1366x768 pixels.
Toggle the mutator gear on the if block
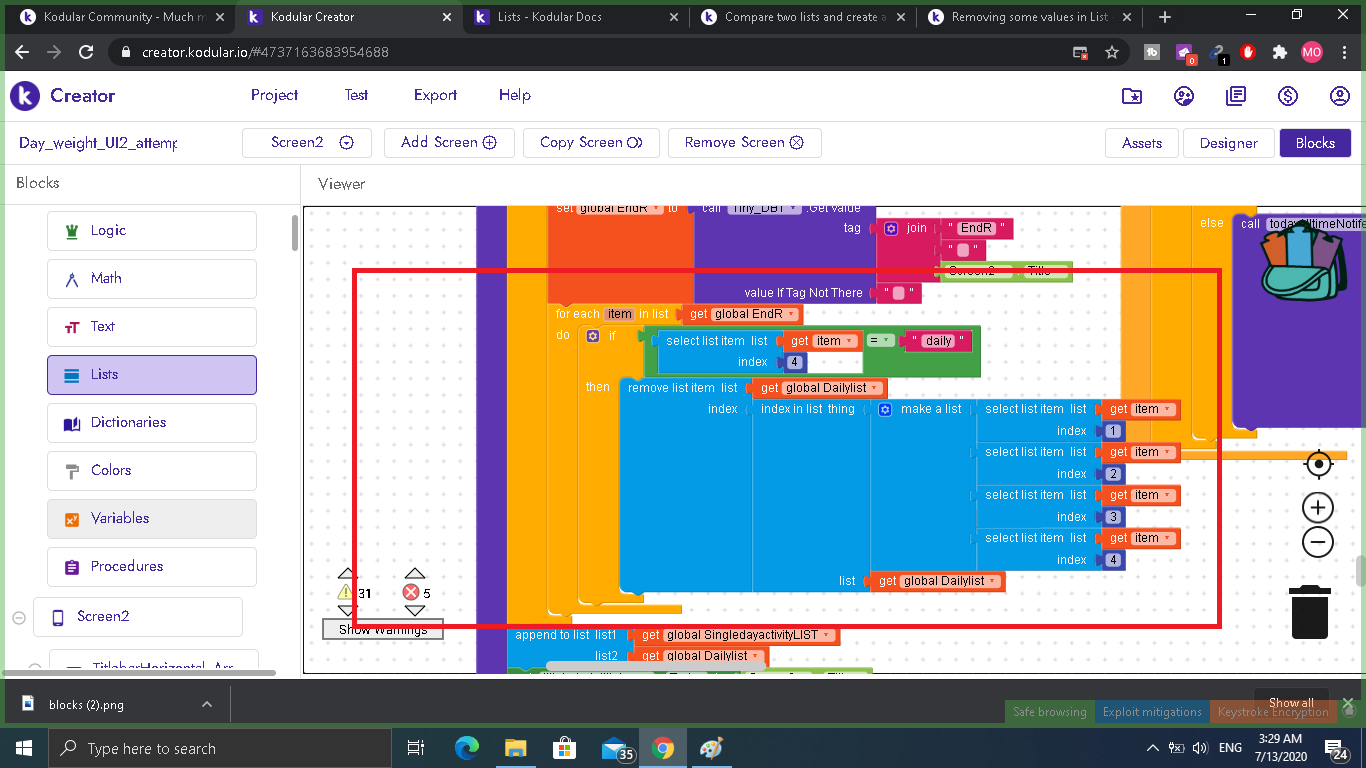point(593,336)
